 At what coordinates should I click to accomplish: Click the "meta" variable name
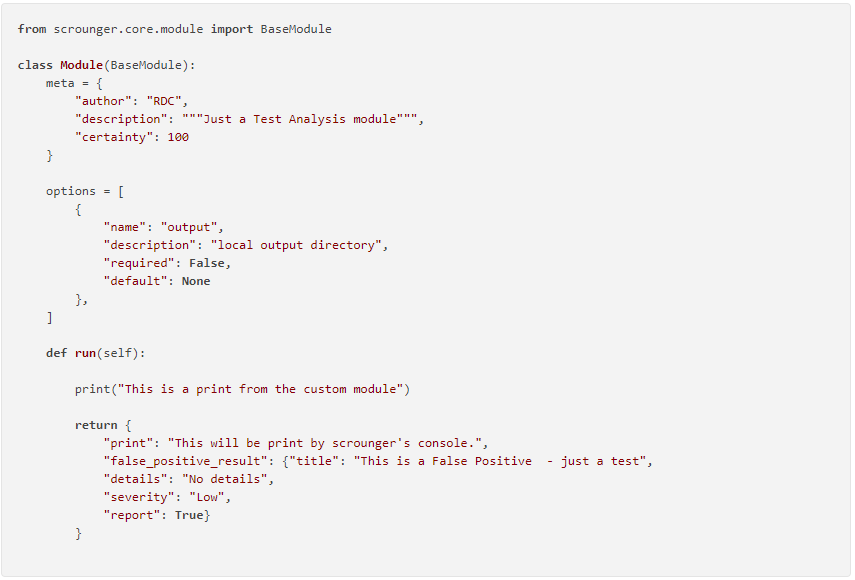(x=60, y=83)
